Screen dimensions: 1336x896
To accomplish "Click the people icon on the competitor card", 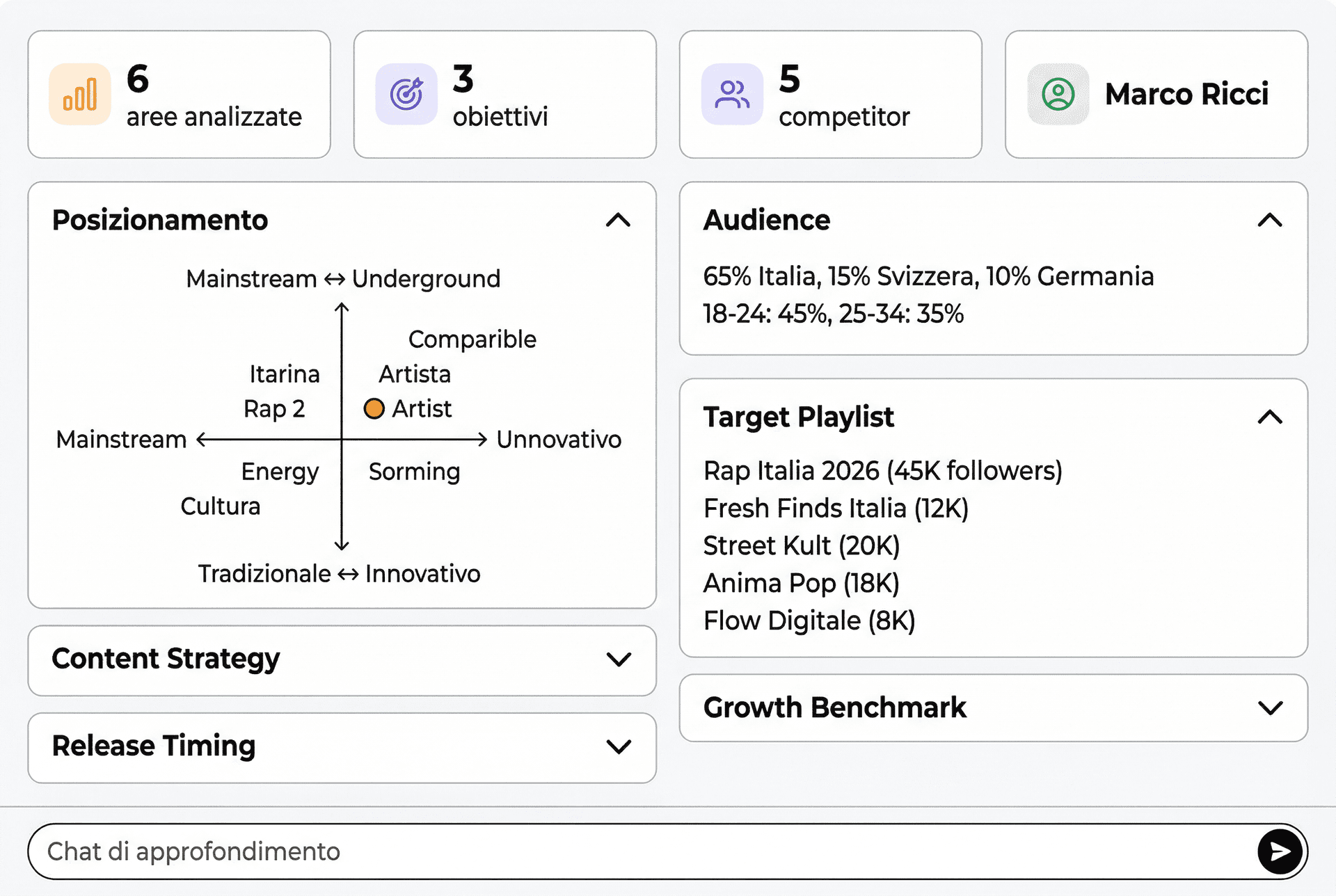I will point(732,94).
